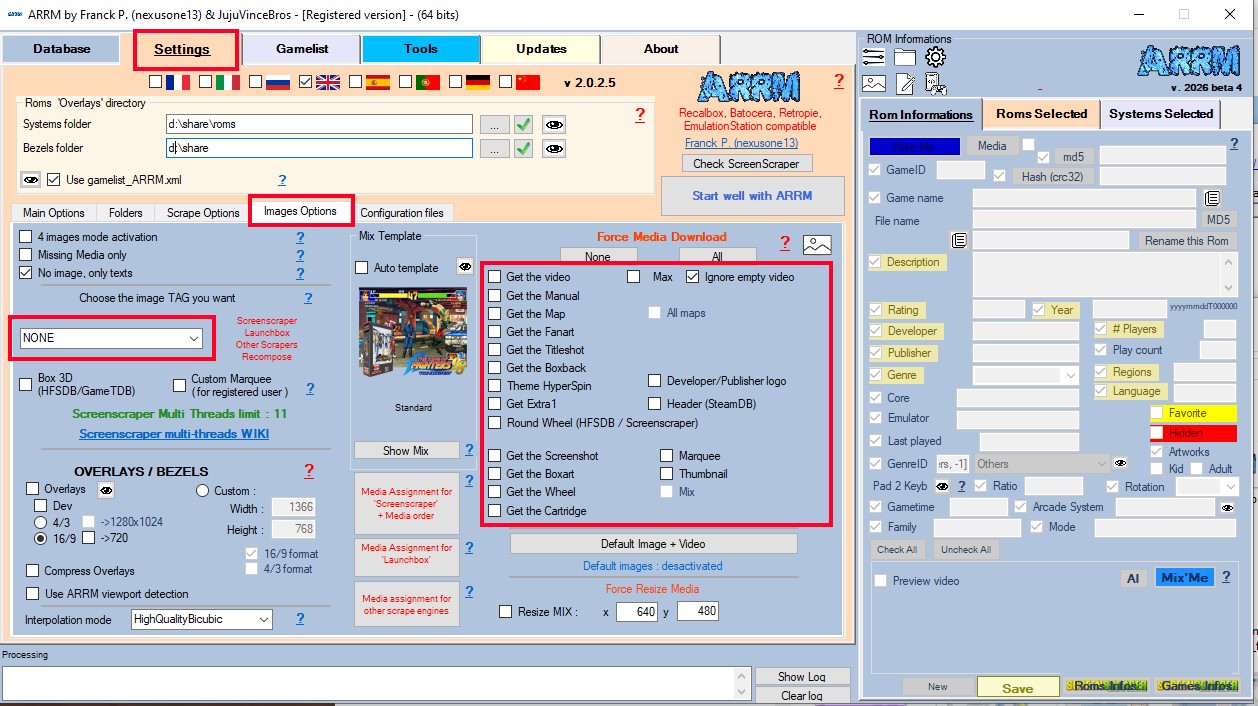The width and height of the screenshot is (1258, 706).
Task: Click the sliders icon under ROM Informations
Action: click(874, 57)
